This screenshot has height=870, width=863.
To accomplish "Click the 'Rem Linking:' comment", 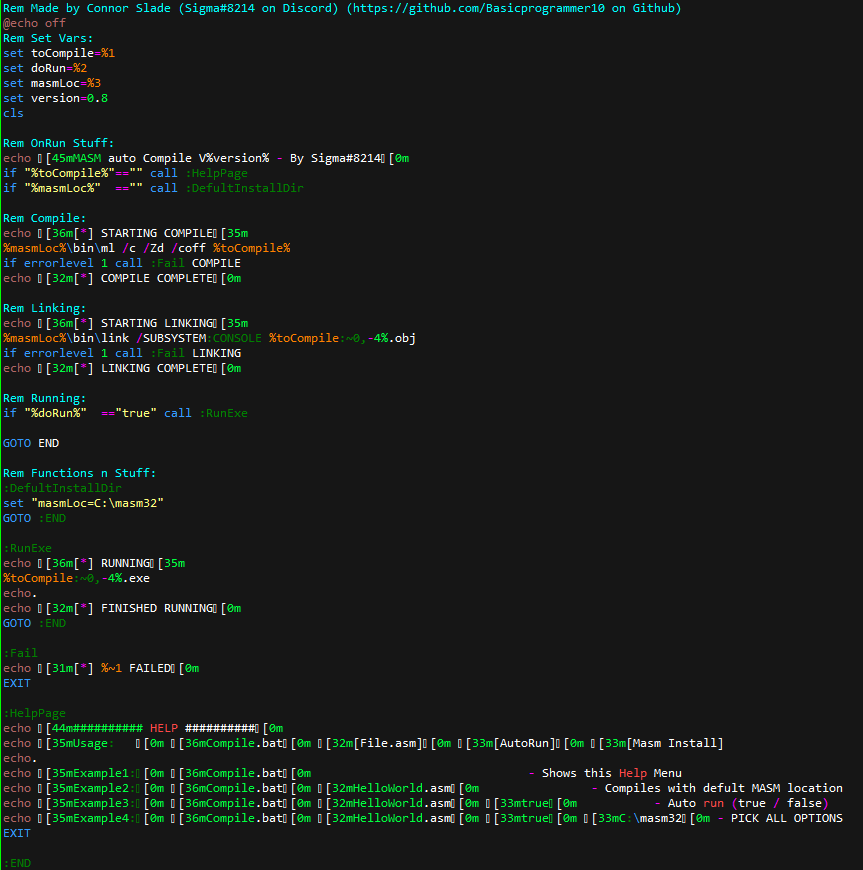I will [x=45, y=308].
